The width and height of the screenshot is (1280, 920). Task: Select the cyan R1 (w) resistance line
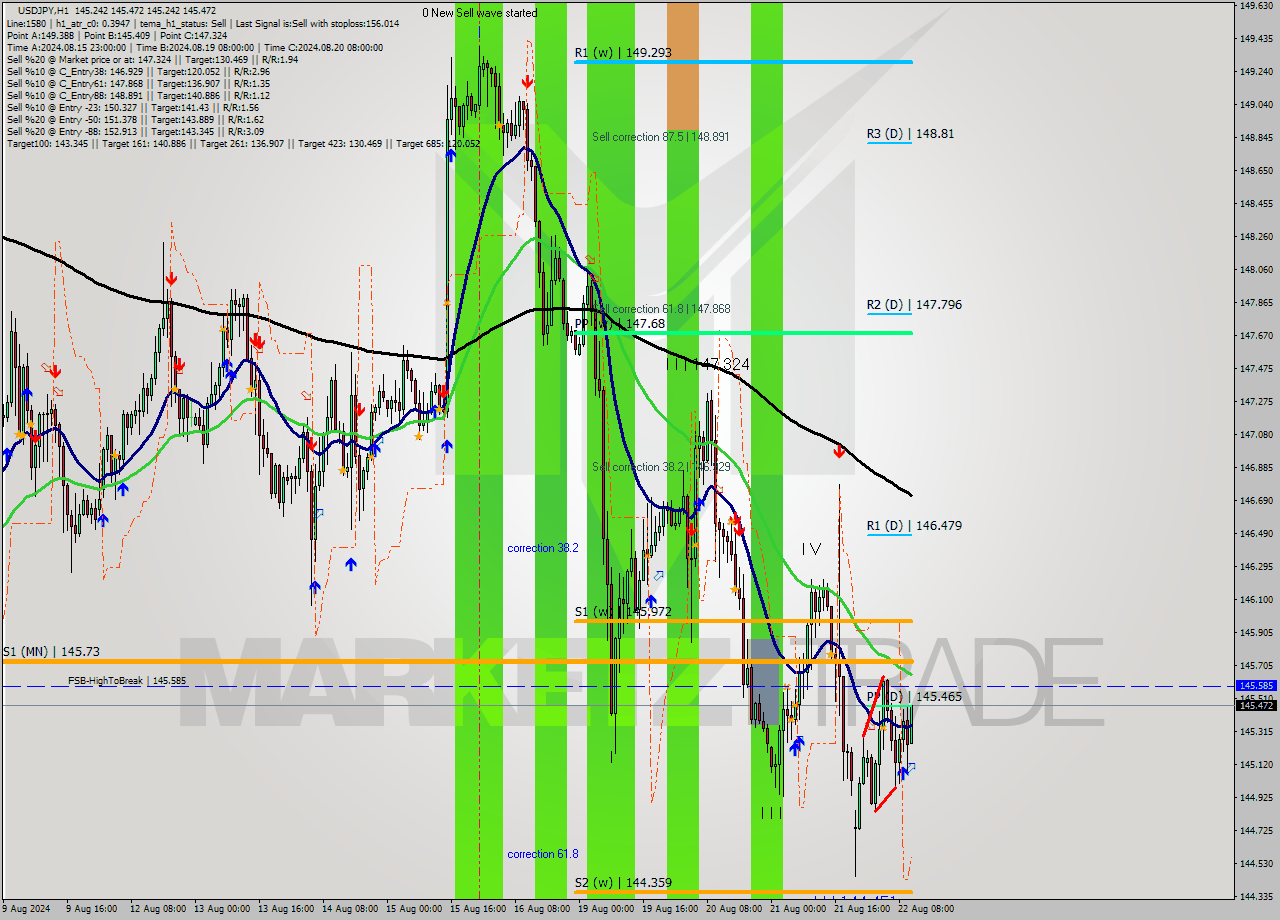pyautogui.click(x=743, y=62)
